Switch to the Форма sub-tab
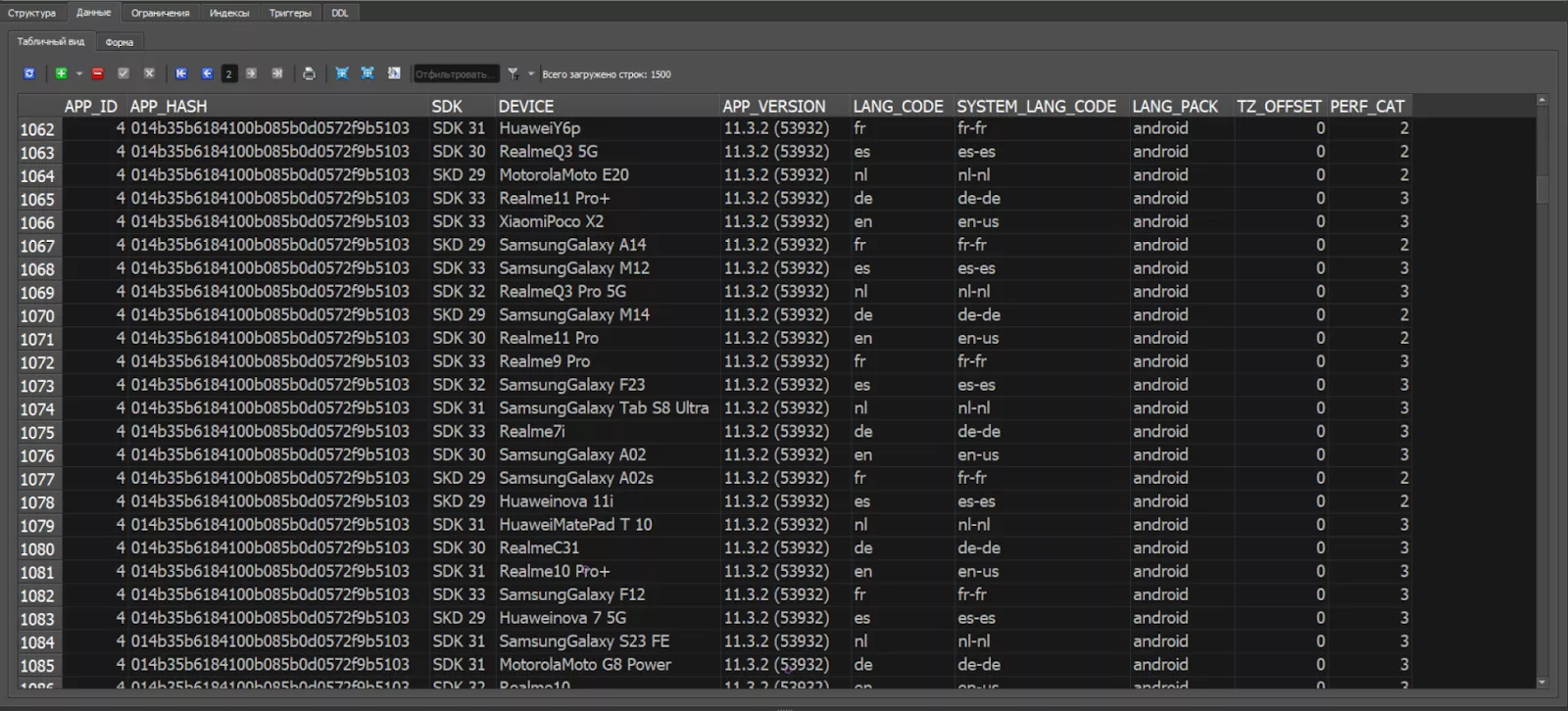This screenshot has height=711, width=1568. [x=120, y=42]
